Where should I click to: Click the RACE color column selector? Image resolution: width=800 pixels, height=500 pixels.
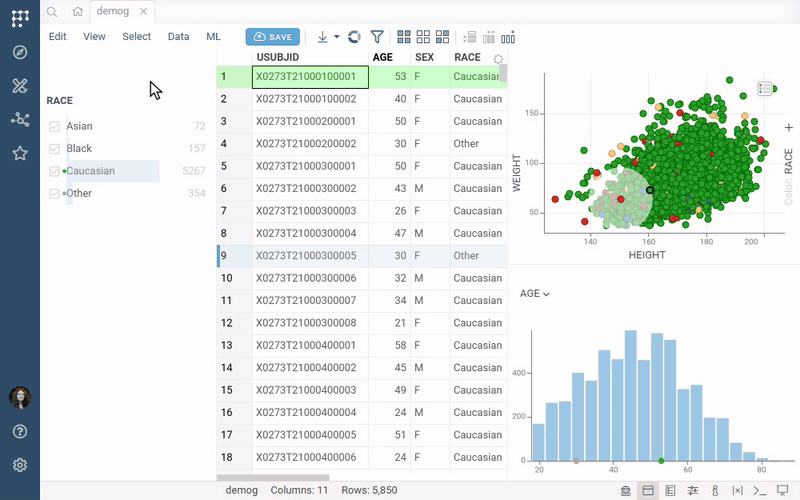(x=788, y=161)
